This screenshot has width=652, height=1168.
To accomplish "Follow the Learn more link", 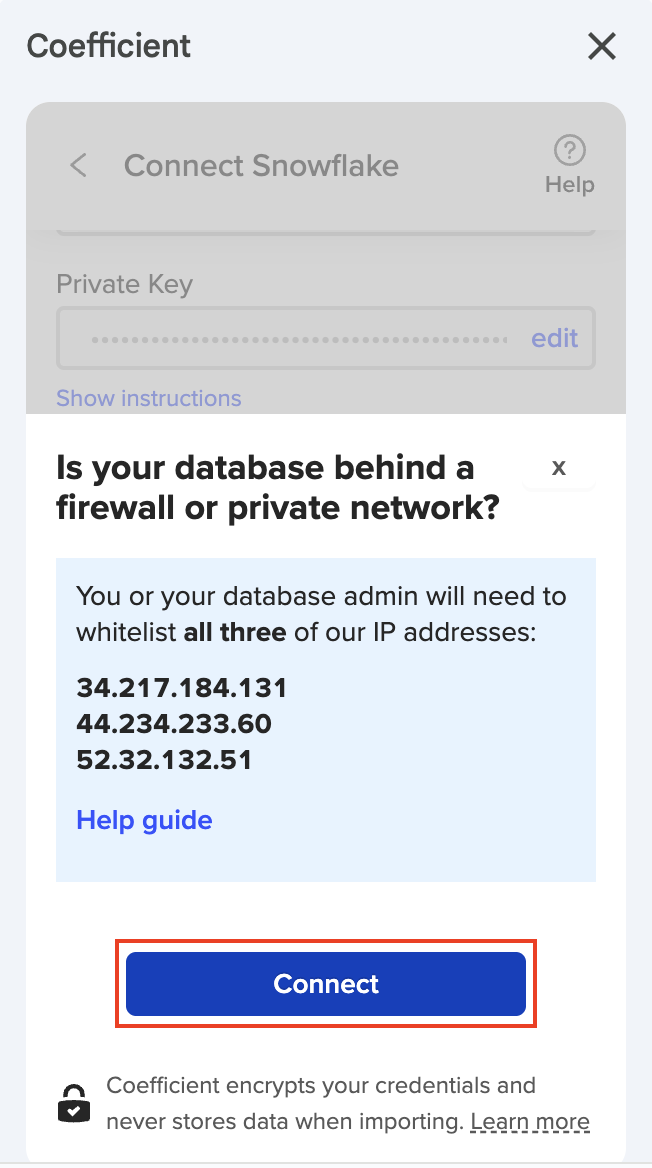I will pyautogui.click(x=530, y=1122).
